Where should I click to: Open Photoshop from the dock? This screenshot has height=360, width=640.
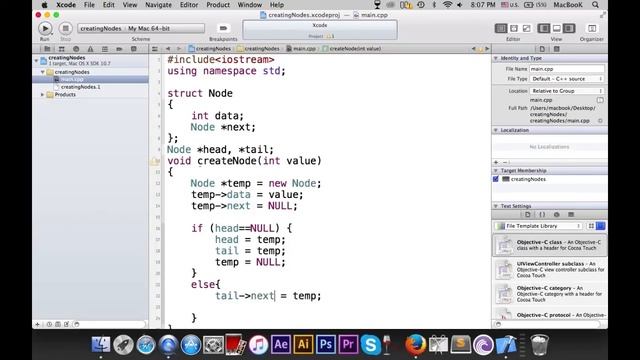click(325, 344)
